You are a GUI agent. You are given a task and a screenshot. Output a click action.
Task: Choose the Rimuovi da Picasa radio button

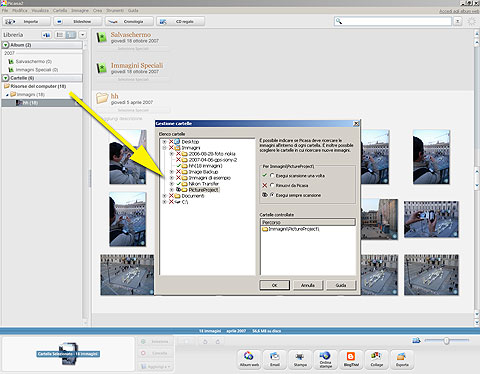(x=272, y=185)
